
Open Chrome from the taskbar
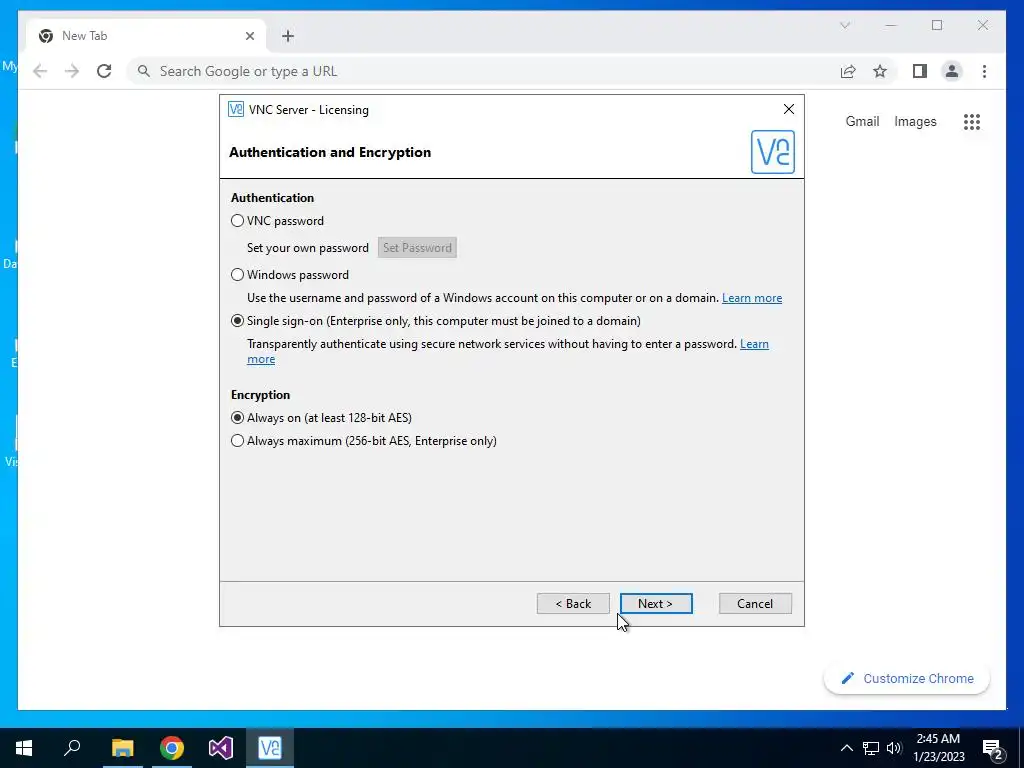[172, 748]
